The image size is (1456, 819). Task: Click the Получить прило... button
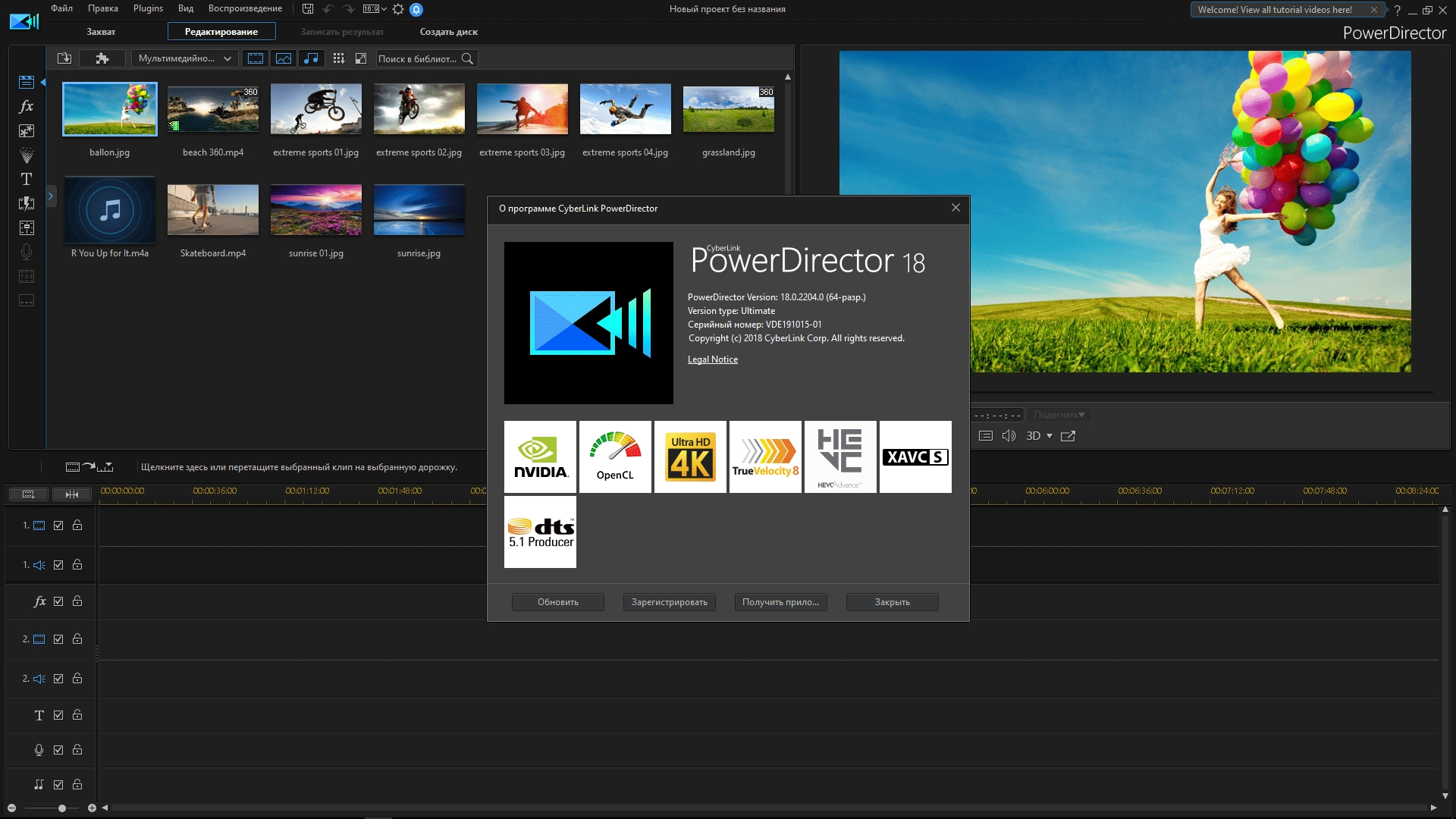781,602
